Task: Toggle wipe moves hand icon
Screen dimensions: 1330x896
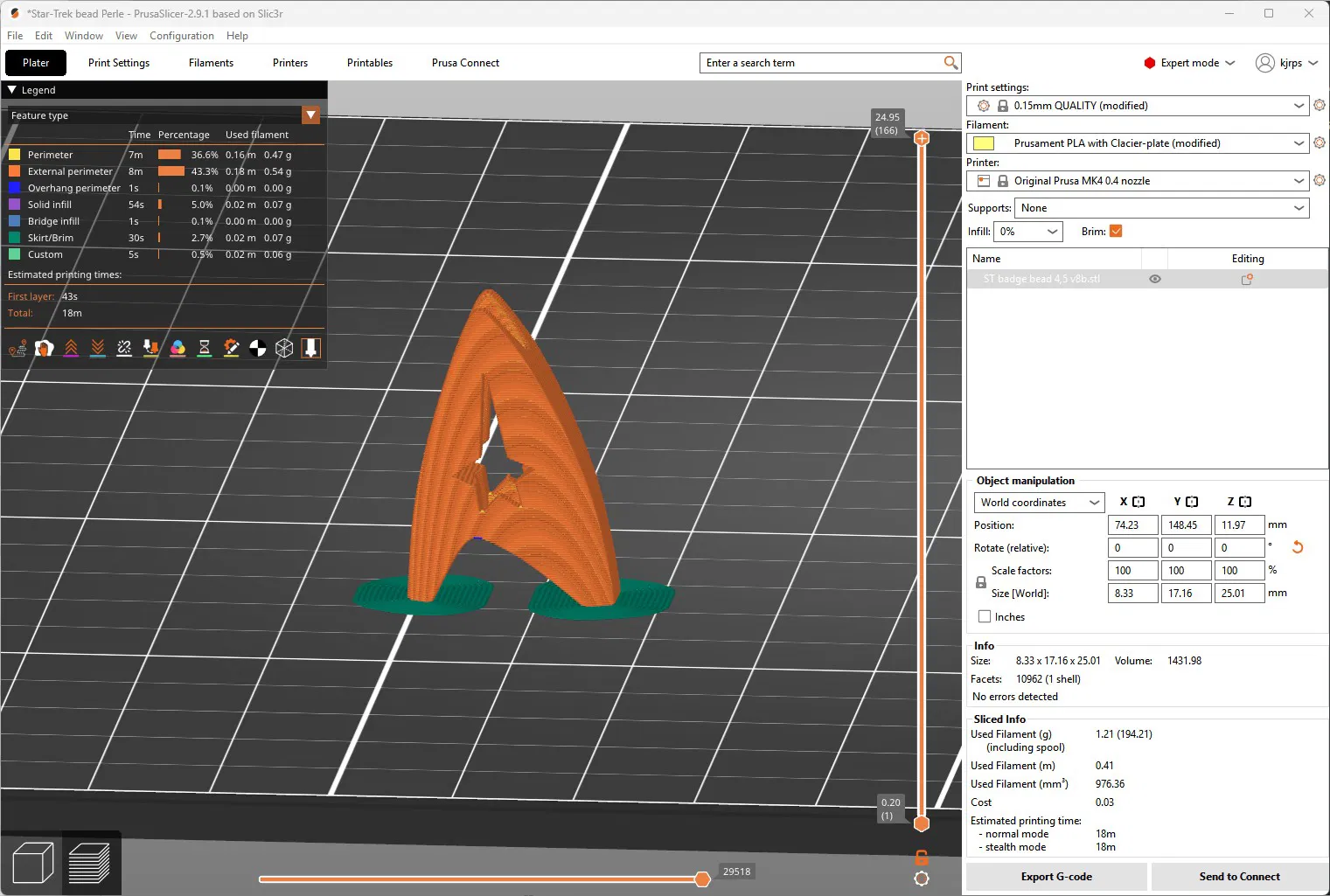Action: coord(44,349)
